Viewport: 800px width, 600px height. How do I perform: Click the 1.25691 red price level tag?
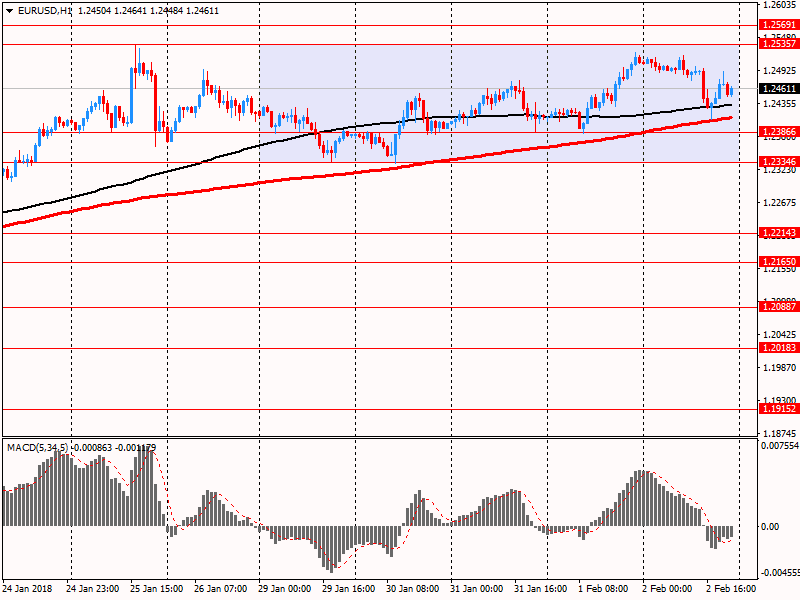[778, 25]
